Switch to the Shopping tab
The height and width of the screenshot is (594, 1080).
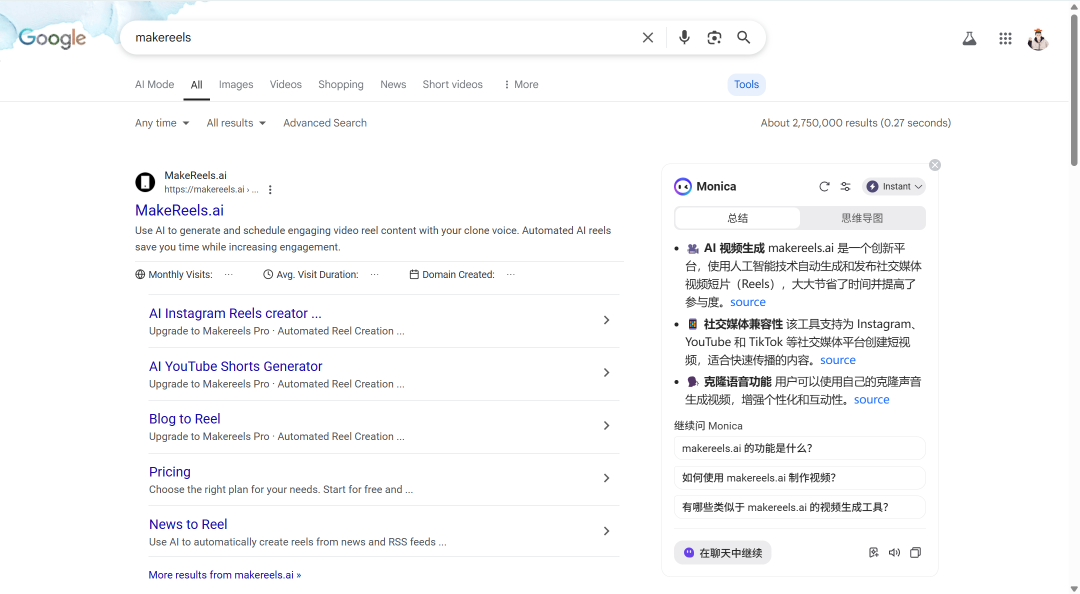coord(341,84)
